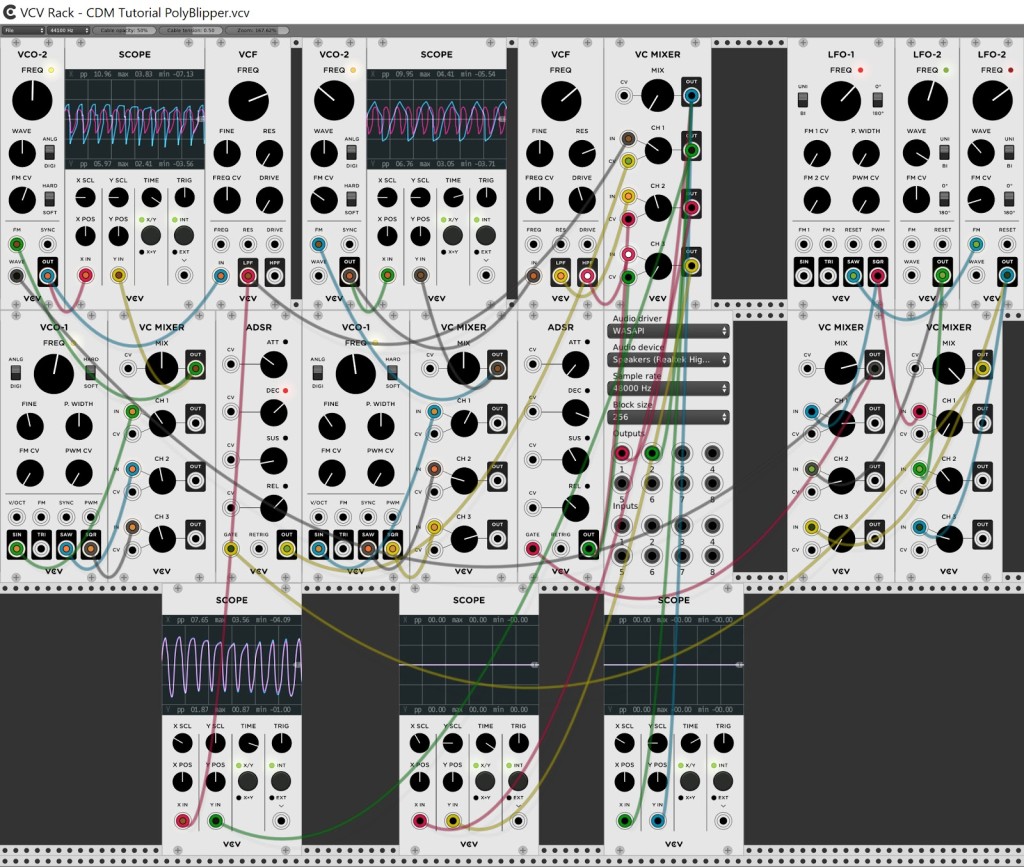Click the GATE input jack on the left ADSR
Image resolution: width=1024 pixels, height=867 pixels.
[x=231, y=548]
